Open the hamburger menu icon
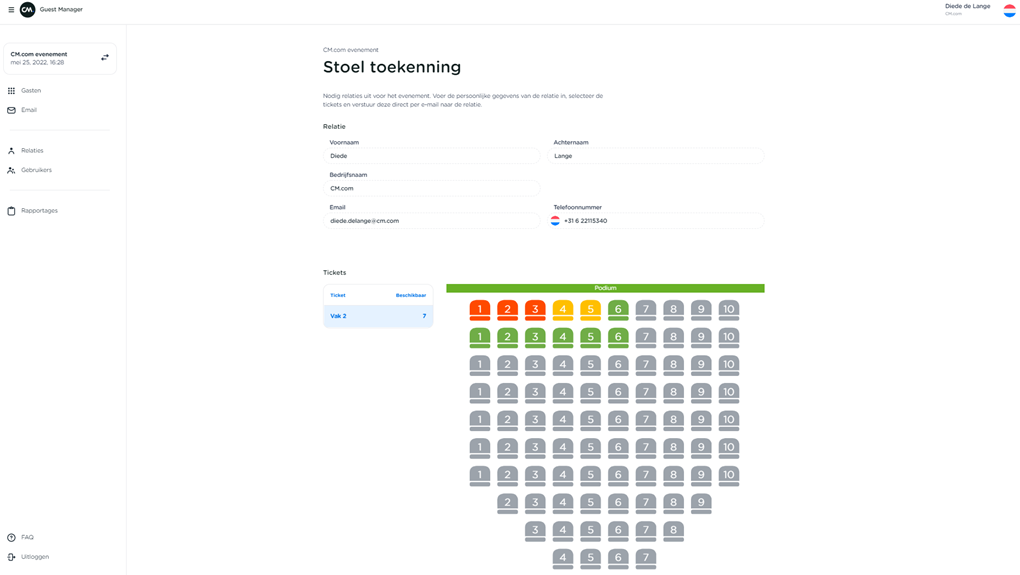 [x=11, y=10]
